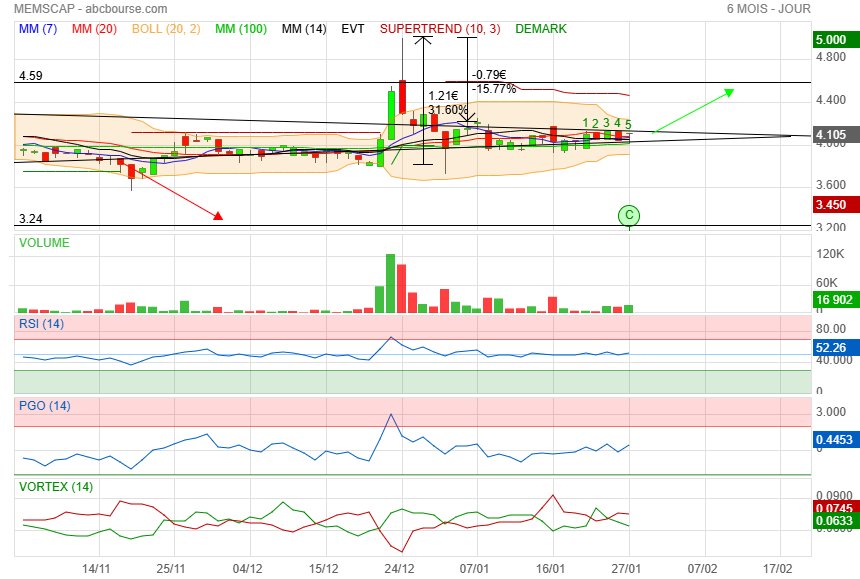
Task: Click the -15.77% measurement annotation
Action: click(494, 89)
